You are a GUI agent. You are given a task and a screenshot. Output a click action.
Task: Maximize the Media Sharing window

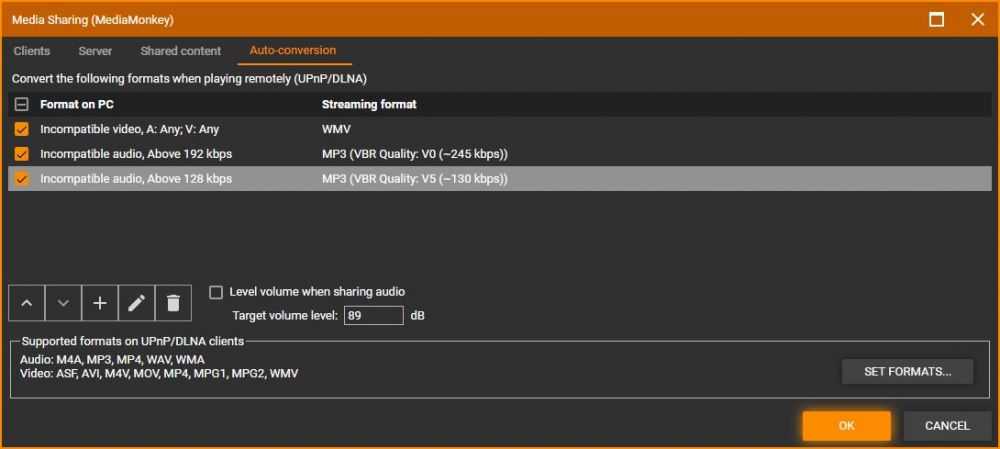pyautogui.click(x=936, y=19)
